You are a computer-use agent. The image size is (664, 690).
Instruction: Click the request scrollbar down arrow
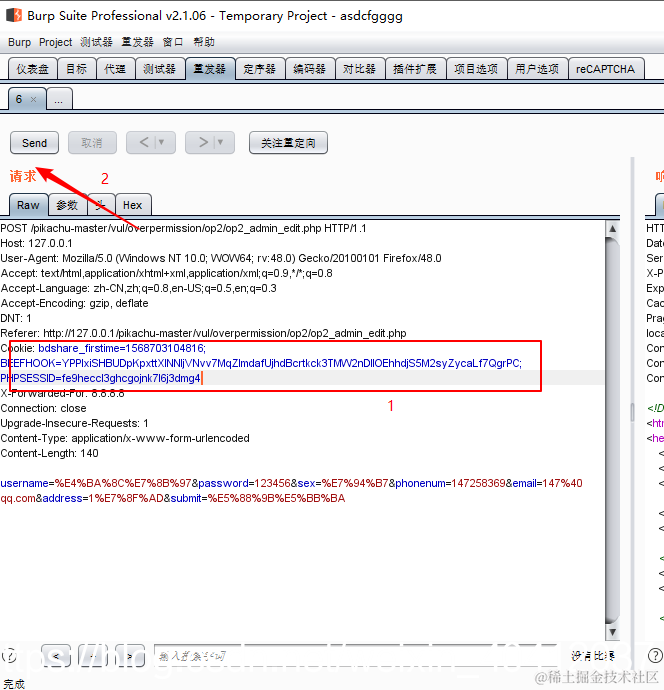tap(612, 632)
